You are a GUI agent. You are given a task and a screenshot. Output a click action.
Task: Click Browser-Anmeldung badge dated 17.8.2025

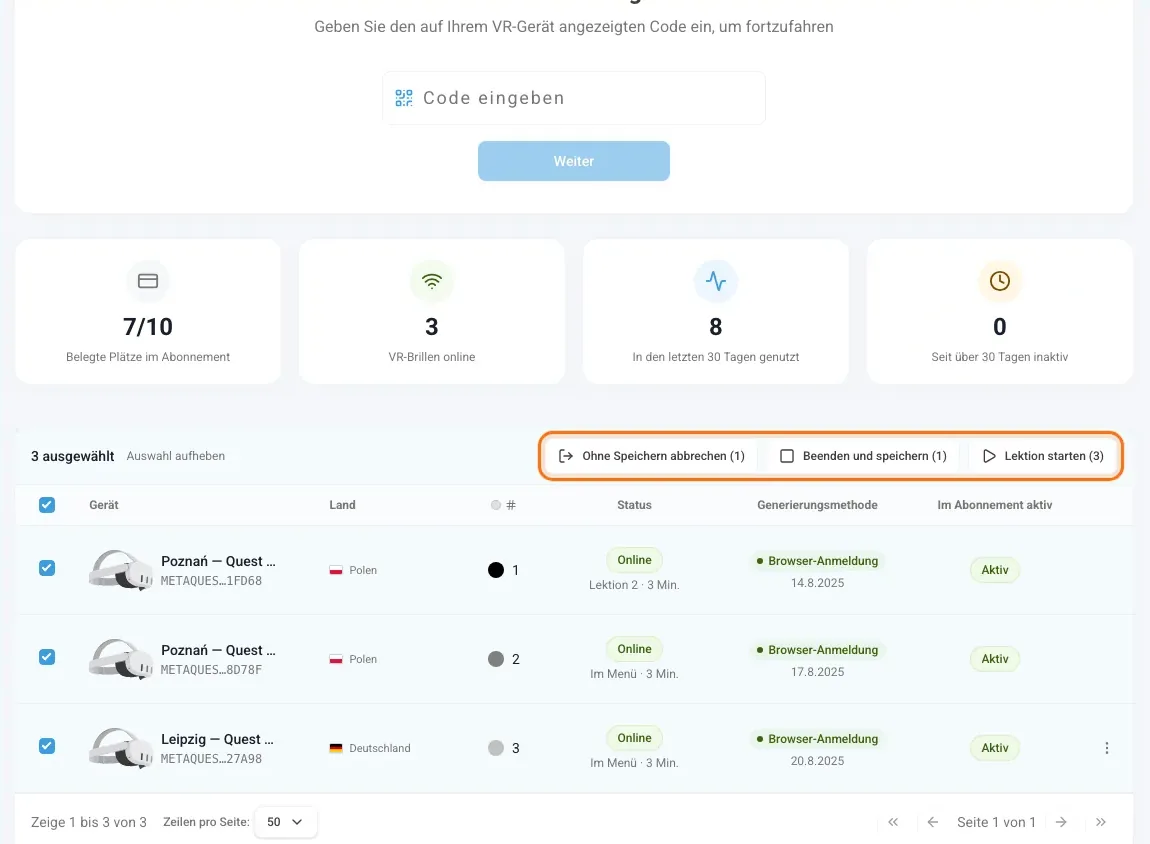[817, 650]
